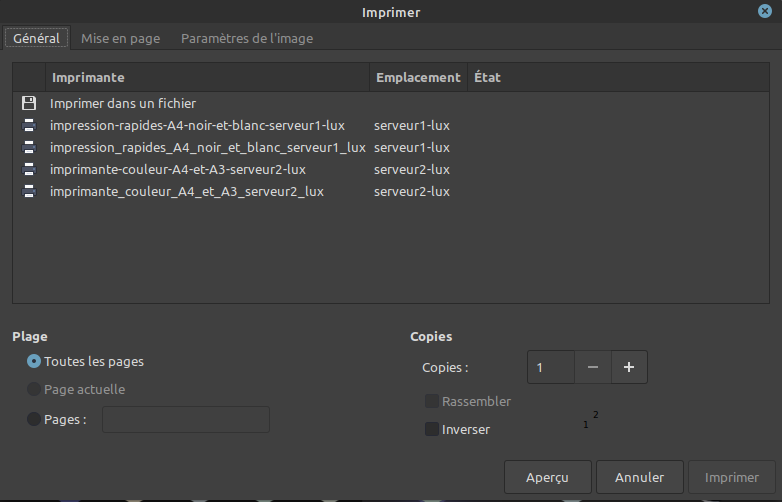Sort list by Emplacement column header
The image size is (782, 502).
point(417,77)
